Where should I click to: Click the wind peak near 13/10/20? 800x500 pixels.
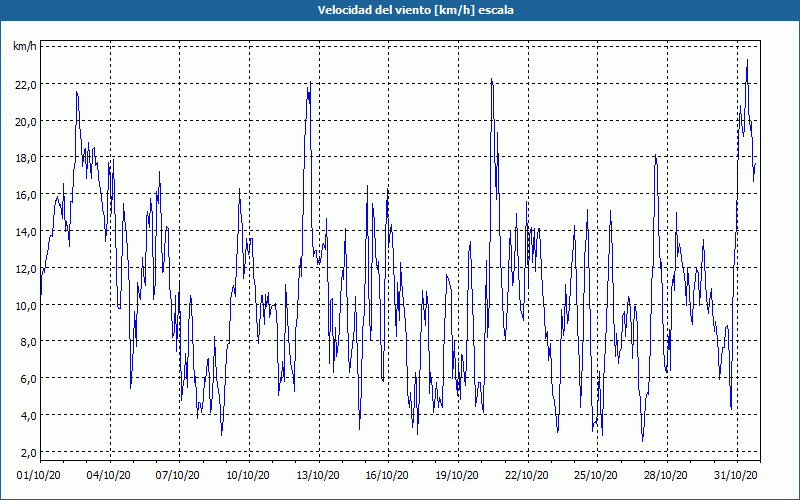310,82
